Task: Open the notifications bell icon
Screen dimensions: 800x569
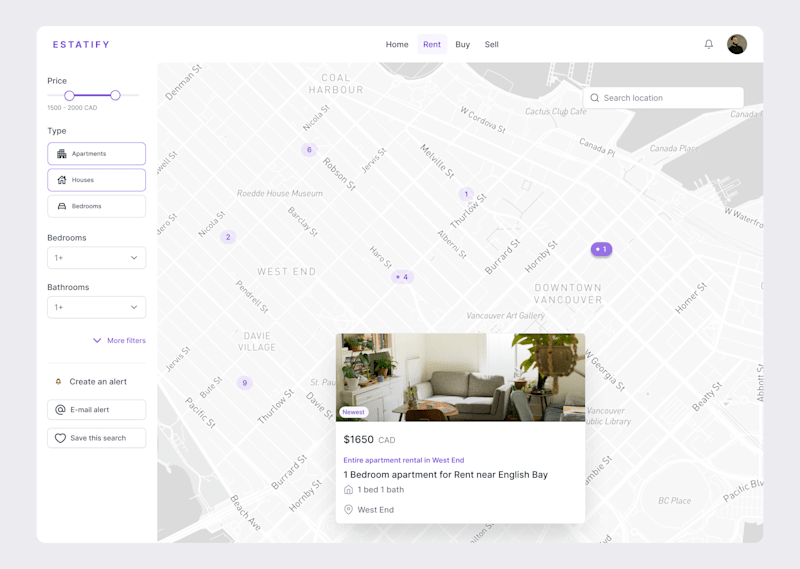Action: tap(709, 44)
